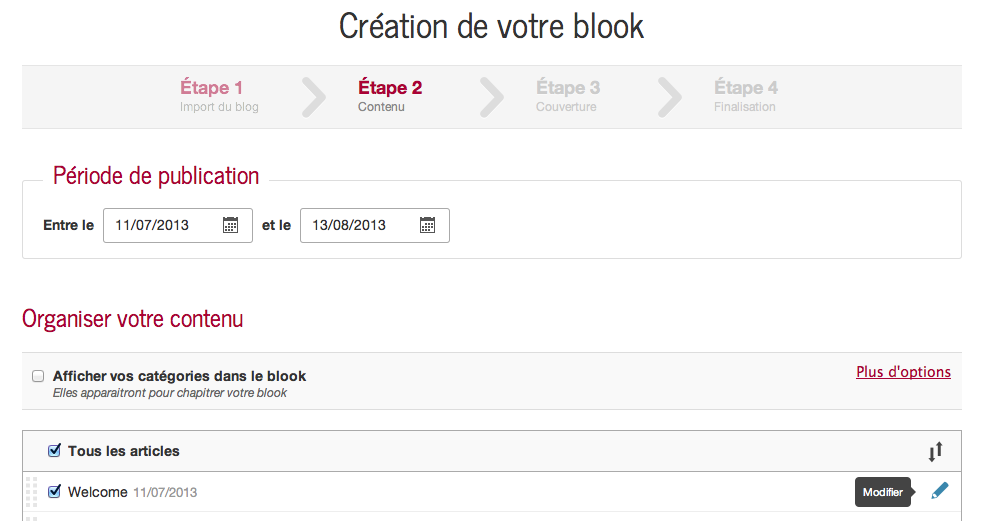Uncheck the Welcome article checkbox

pyautogui.click(x=54, y=491)
